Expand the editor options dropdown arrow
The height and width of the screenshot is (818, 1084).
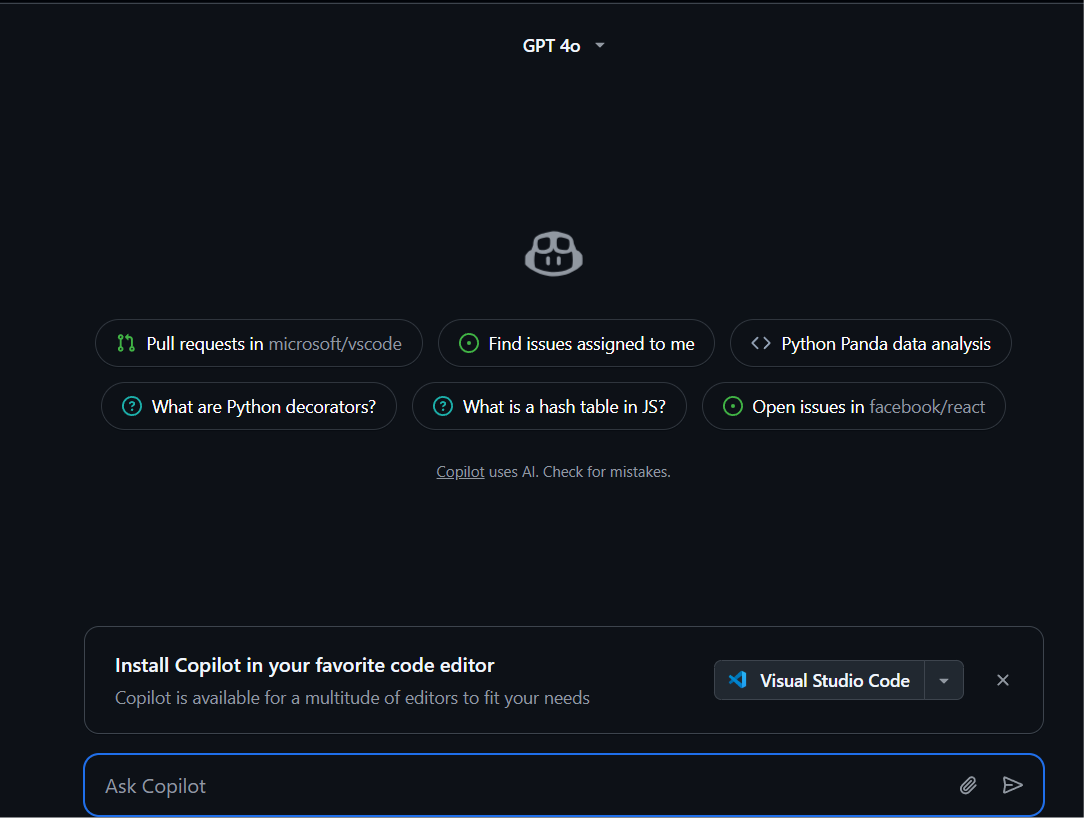point(944,680)
